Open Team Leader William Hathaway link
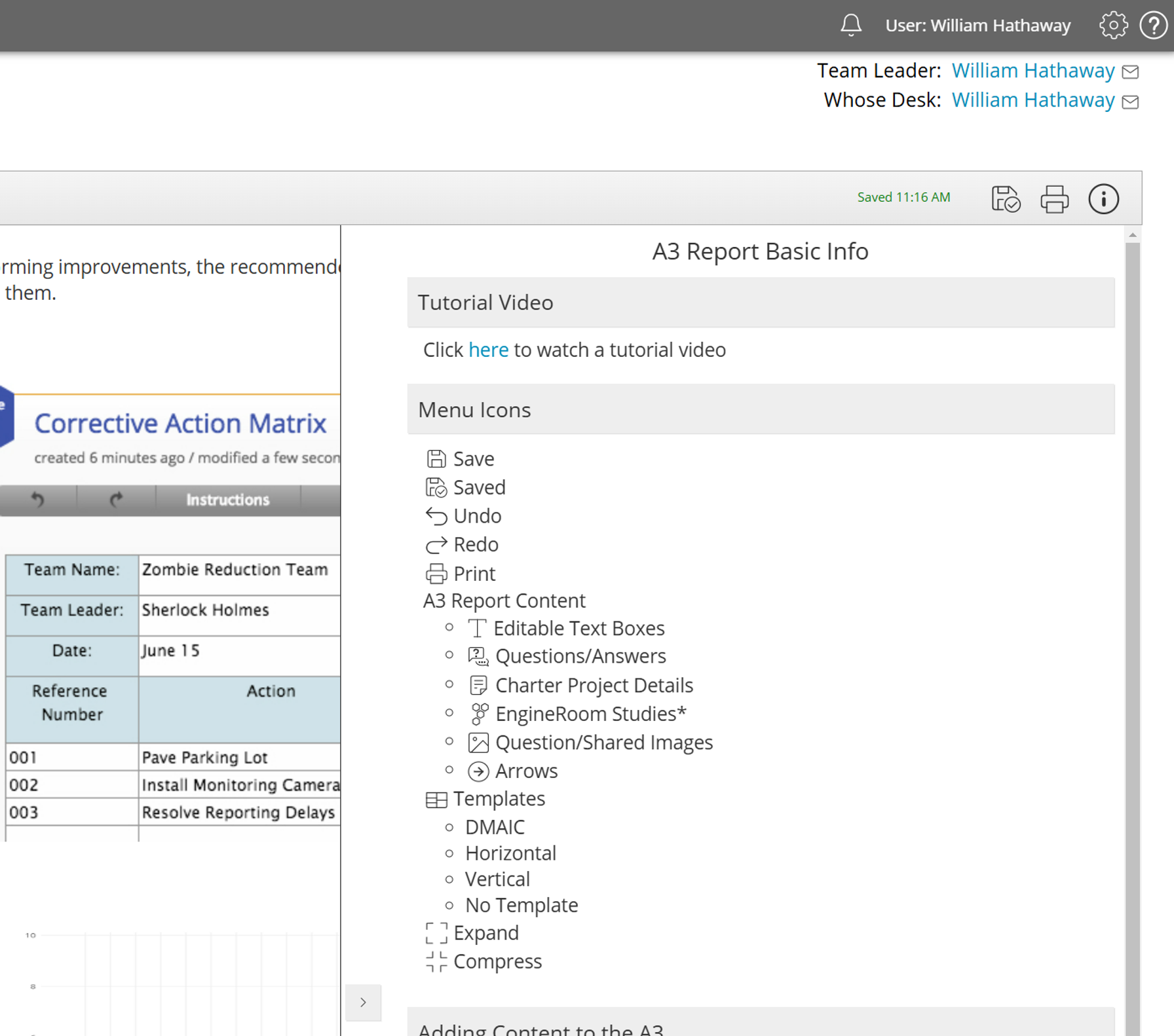Screen dimensions: 1174x1036 [x=1032, y=71]
